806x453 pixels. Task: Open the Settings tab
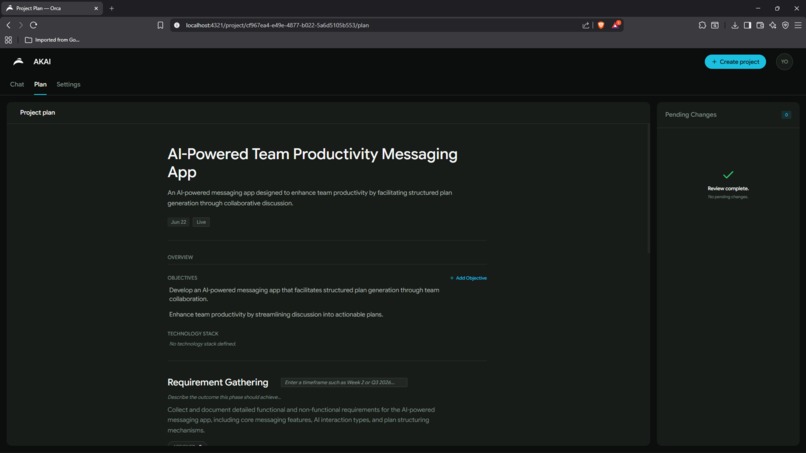click(x=68, y=84)
